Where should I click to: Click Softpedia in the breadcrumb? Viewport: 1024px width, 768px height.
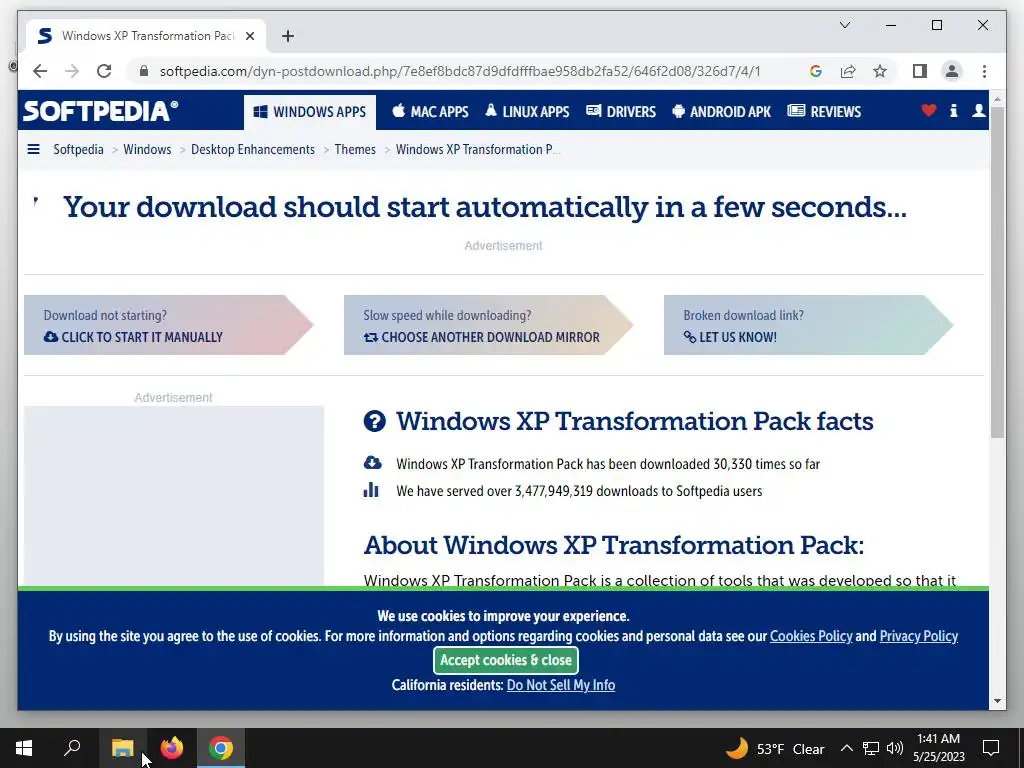pos(78,149)
